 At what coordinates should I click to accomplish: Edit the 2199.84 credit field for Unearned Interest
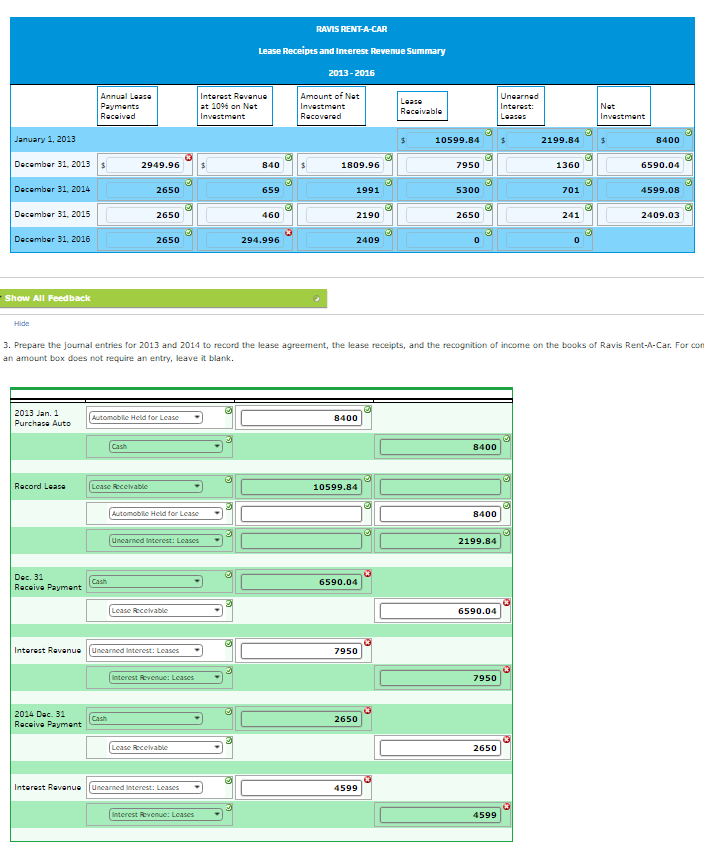(x=440, y=541)
